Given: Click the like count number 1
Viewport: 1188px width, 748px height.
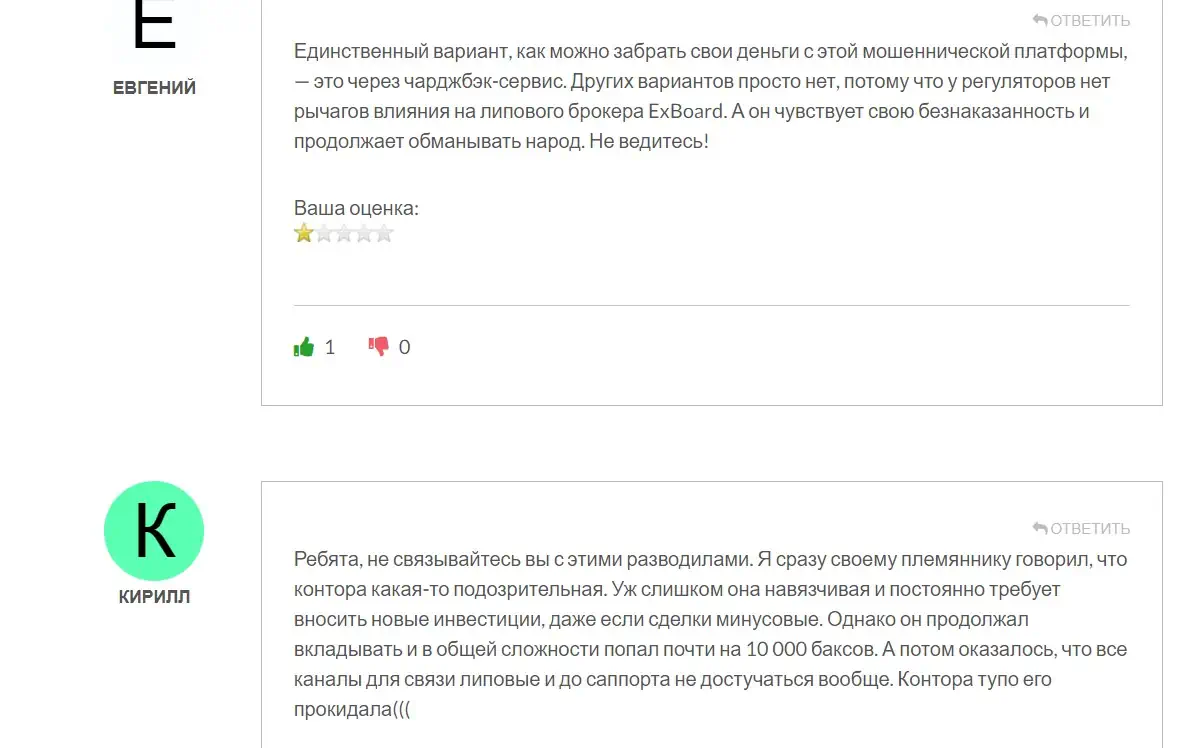Looking at the screenshot, I should tap(330, 347).
